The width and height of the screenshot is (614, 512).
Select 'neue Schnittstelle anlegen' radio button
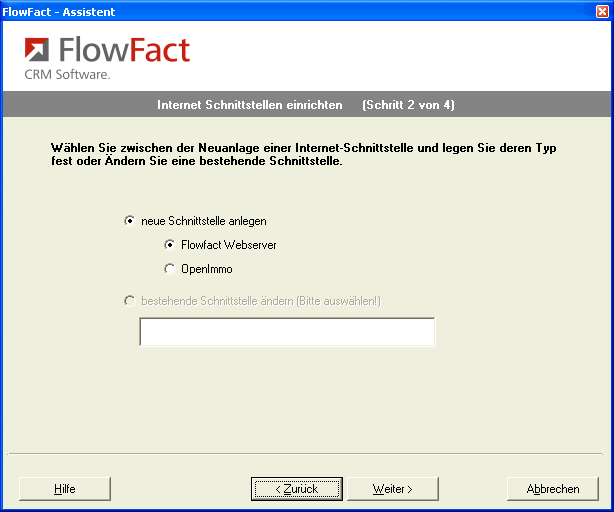[x=130, y=221]
